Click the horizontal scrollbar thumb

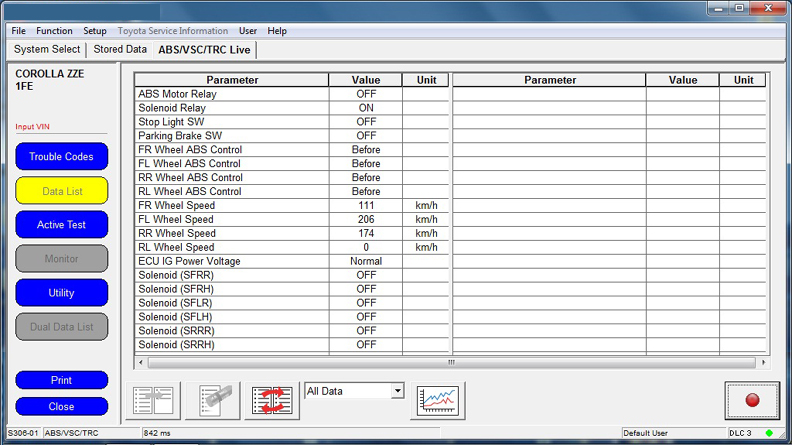point(452,362)
